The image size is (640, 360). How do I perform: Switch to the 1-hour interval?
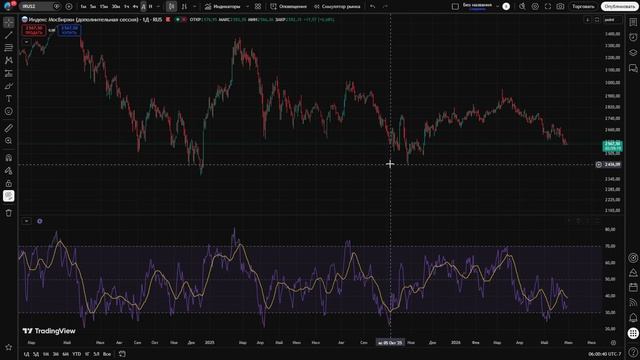(x=126, y=7)
